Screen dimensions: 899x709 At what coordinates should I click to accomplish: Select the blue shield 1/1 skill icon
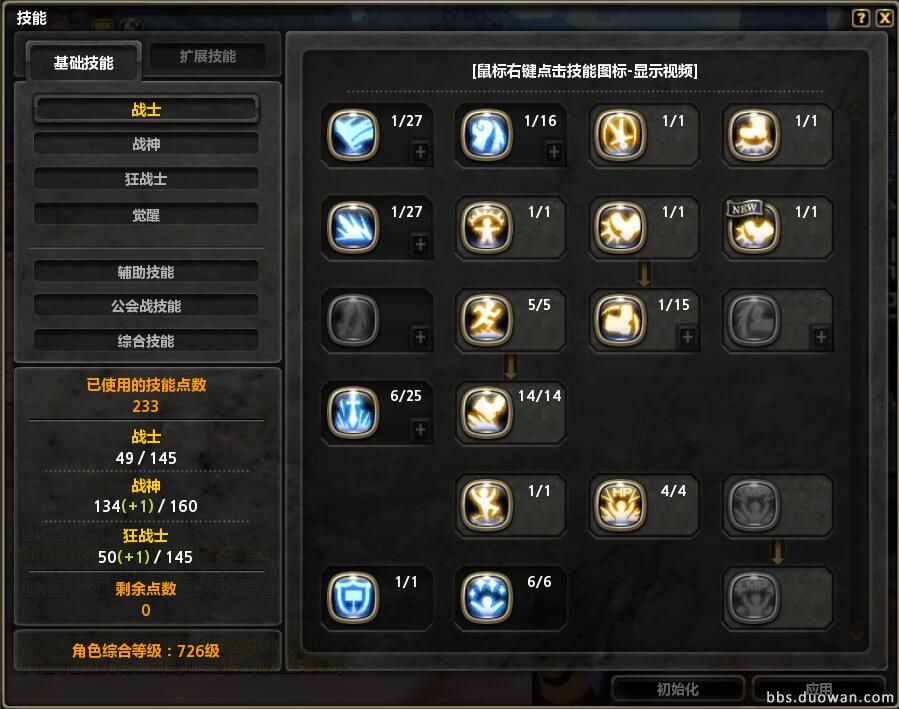coord(353,598)
